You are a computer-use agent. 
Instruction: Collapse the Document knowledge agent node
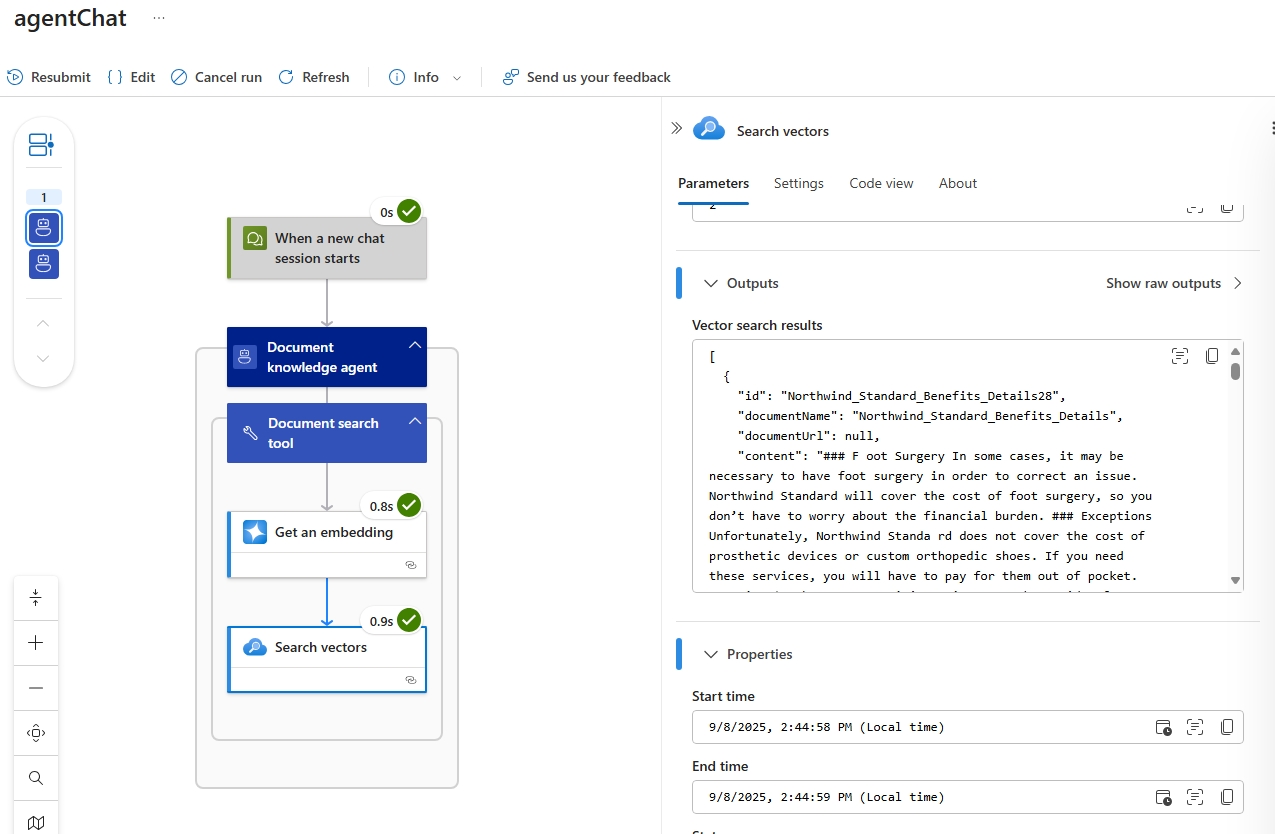tap(413, 345)
